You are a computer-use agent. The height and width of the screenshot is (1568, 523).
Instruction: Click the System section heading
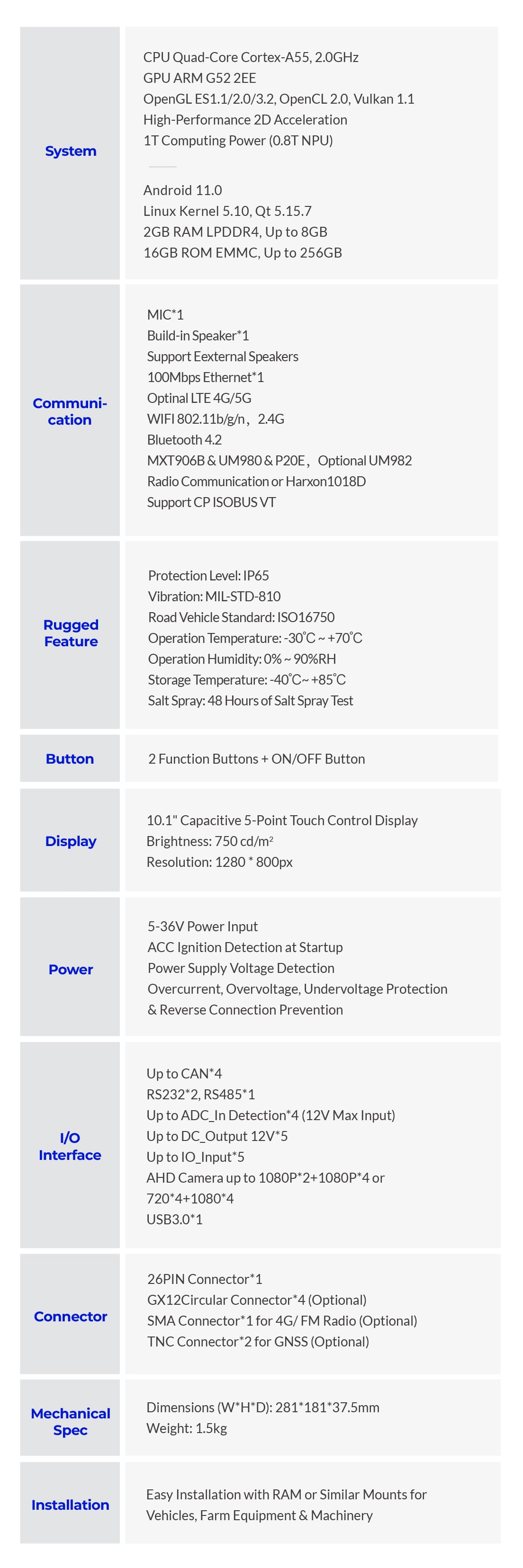pyautogui.click(x=71, y=151)
